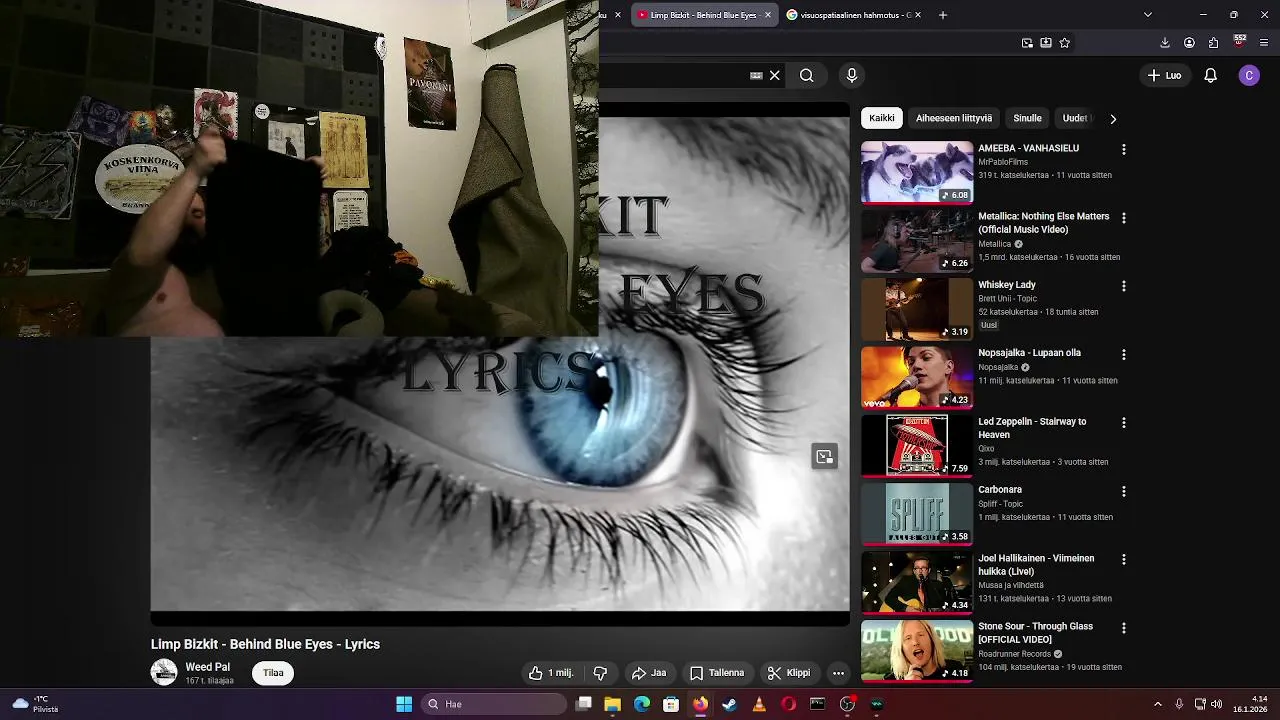Open AMEEBA - VANHASIELU husky thumbnail
The height and width of the screenshot is (720, 1280).
(917, 172)
